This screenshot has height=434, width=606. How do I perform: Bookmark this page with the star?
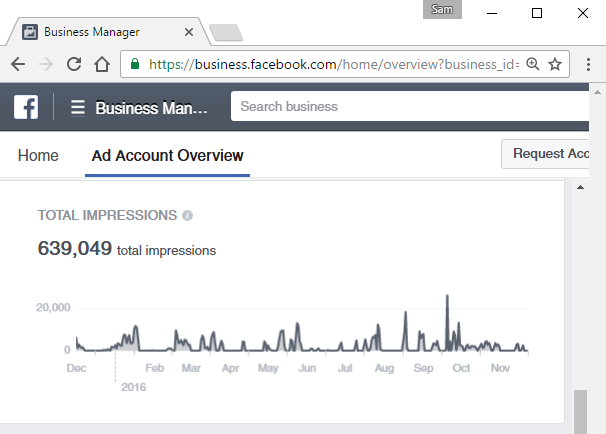(555, 64)
